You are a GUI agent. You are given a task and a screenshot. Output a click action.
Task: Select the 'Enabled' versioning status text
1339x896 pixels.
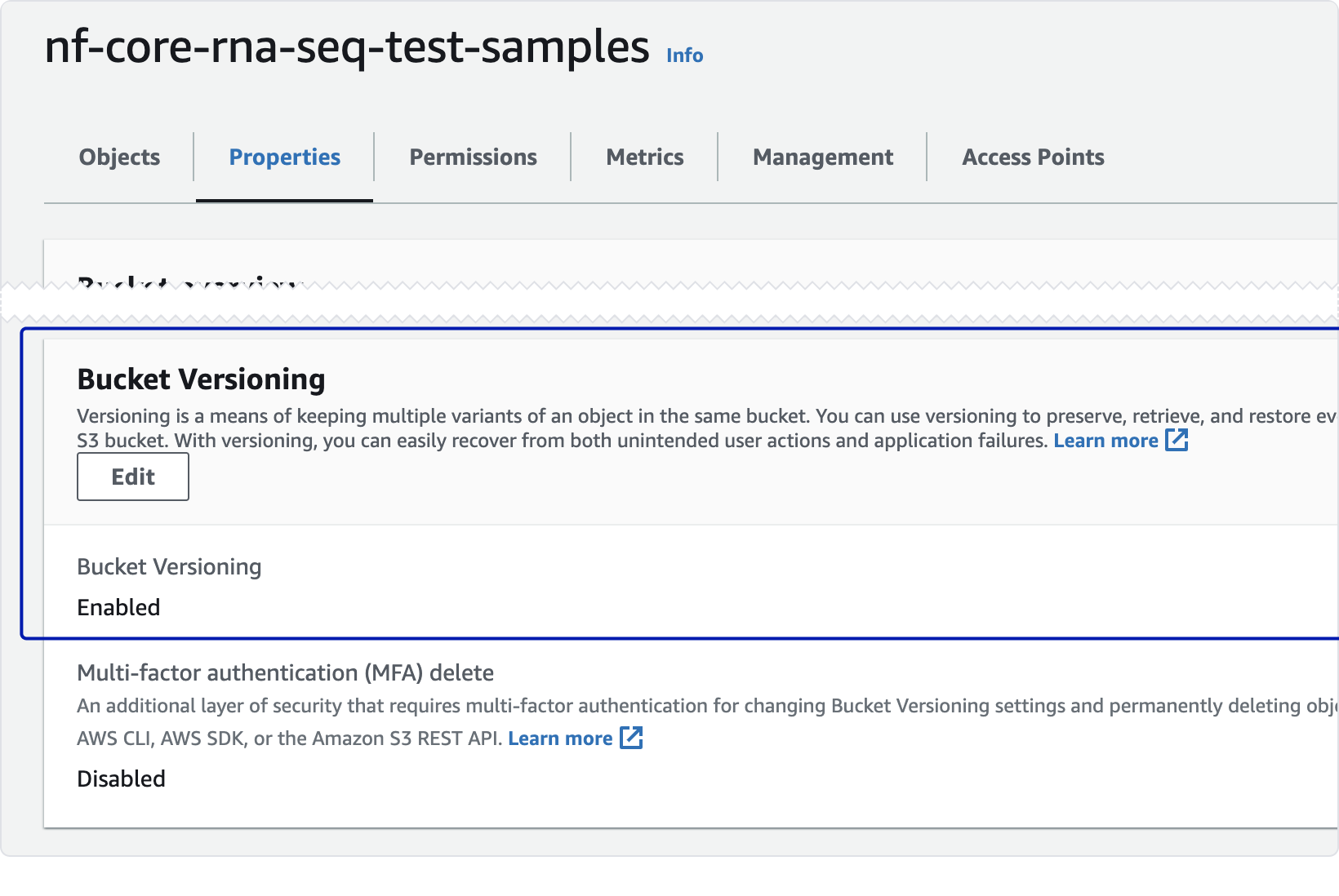(118, 607)
